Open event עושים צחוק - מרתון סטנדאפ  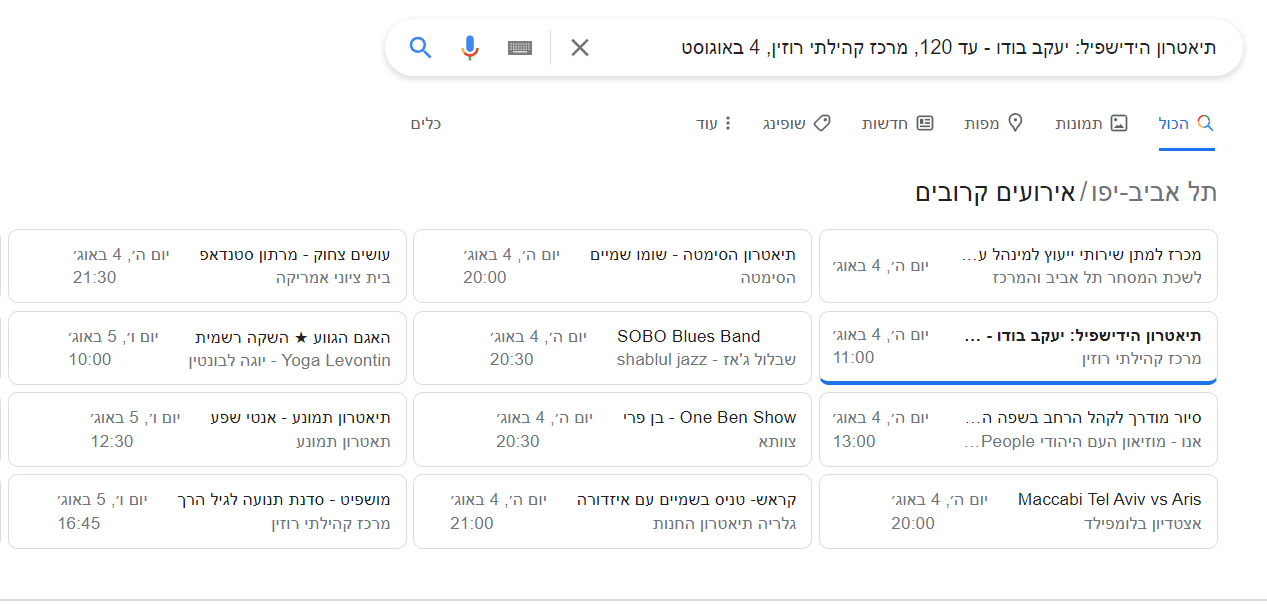(x=207, y=266)
